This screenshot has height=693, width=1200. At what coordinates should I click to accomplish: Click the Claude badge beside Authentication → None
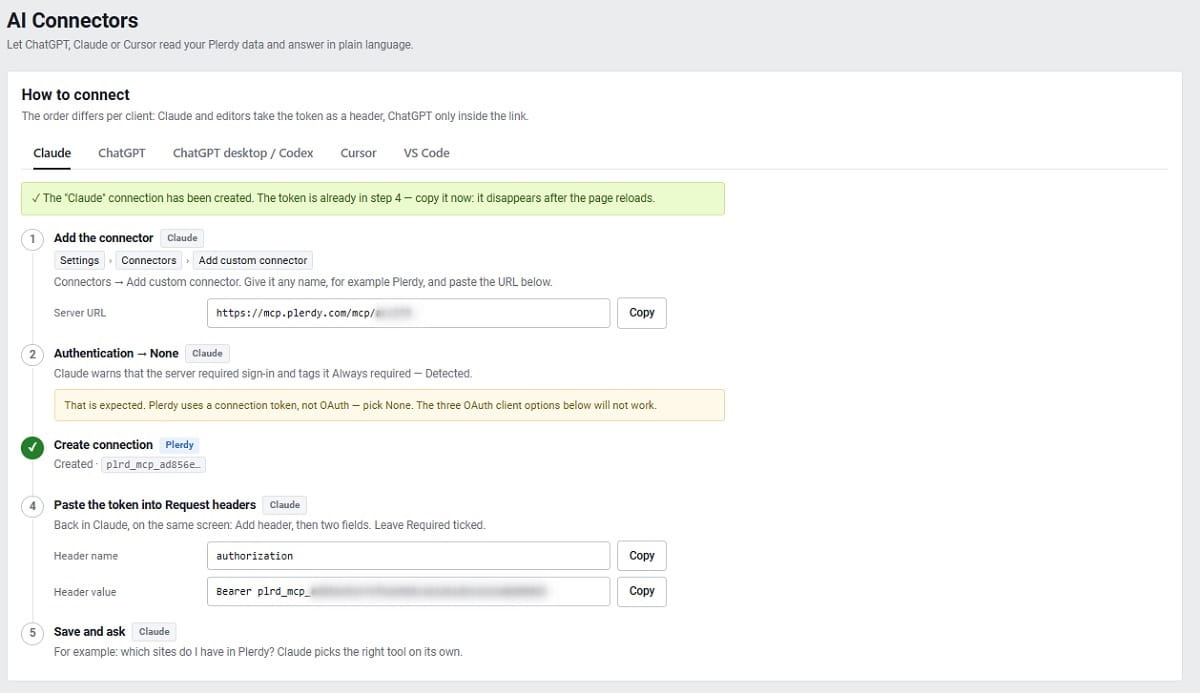pos(207,353)
